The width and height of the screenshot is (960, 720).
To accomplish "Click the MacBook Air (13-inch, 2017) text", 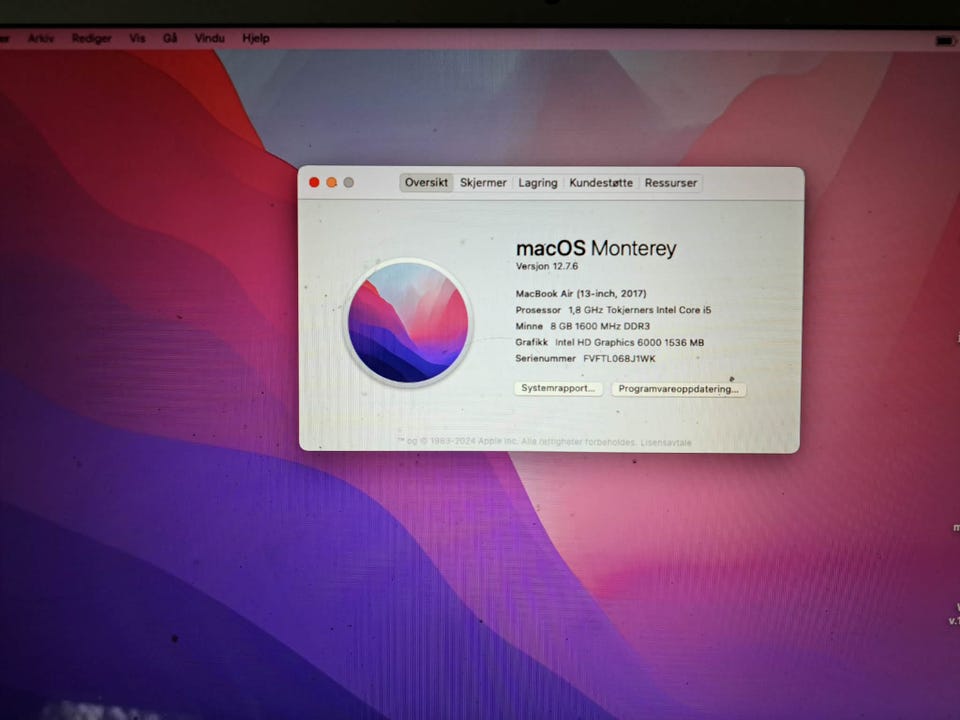I will (x=581, y=294).
